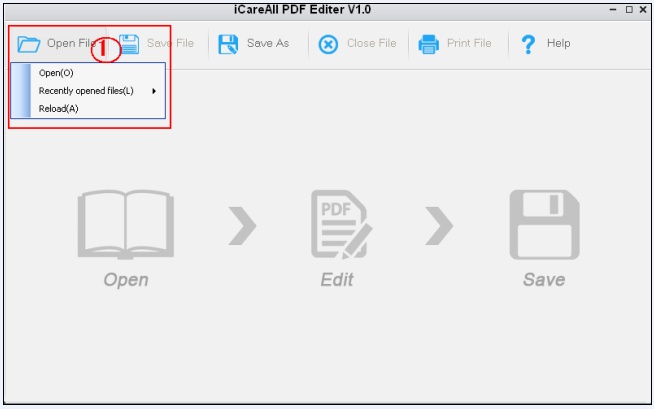This screenshot has width=654, height=409.
Task: Click the large PDF edit document icon
Action: [342, 224]
